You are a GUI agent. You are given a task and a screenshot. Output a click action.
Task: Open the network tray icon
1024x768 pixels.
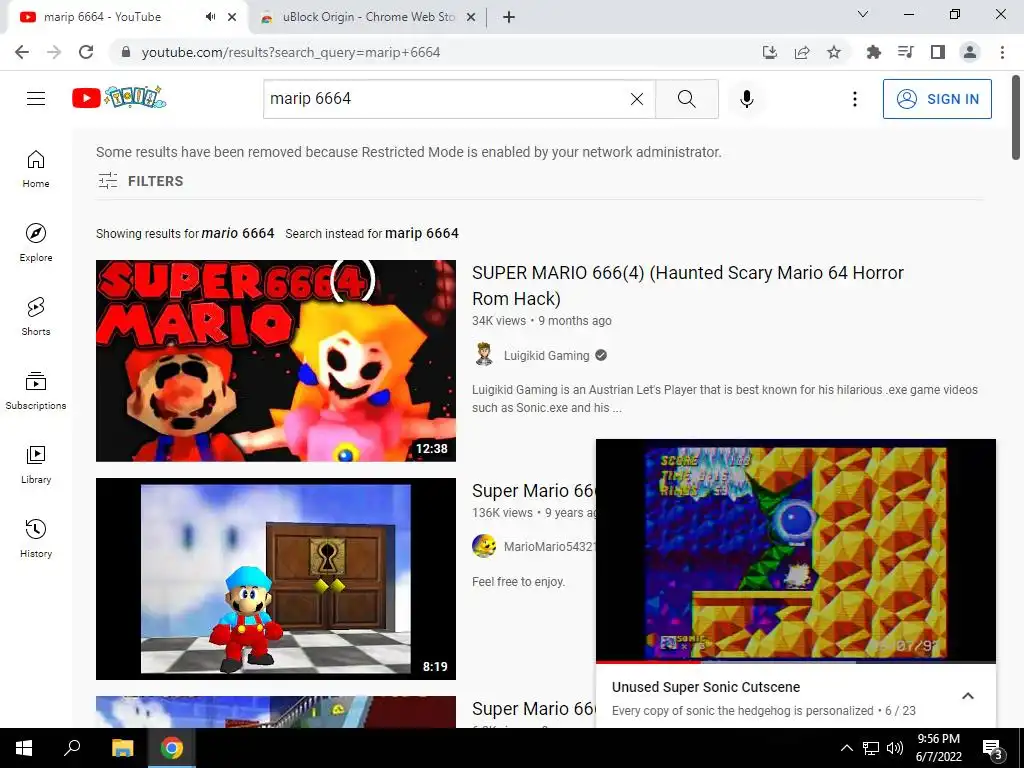[x=871, y=748]
